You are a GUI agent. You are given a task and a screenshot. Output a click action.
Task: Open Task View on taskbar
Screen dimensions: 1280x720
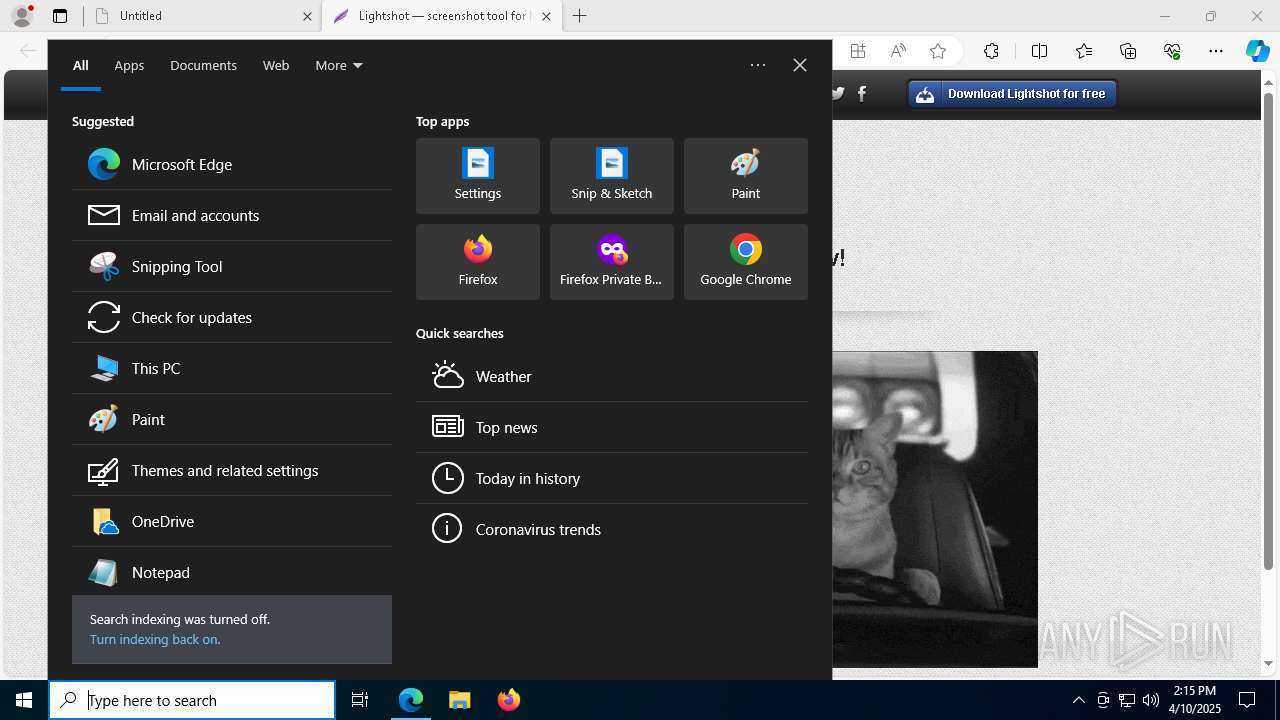360,700
